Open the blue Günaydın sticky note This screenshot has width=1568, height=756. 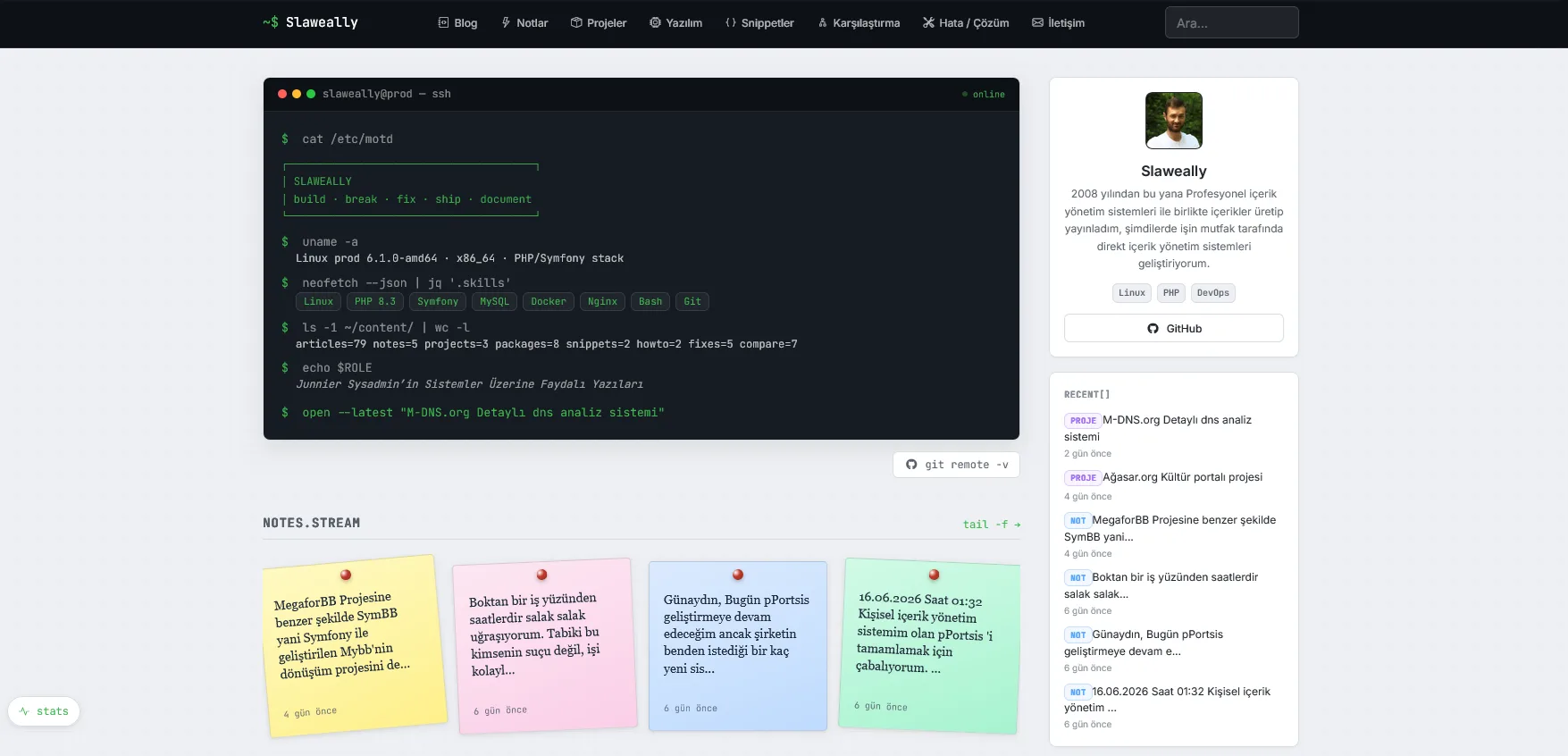[x=738, y=646]
